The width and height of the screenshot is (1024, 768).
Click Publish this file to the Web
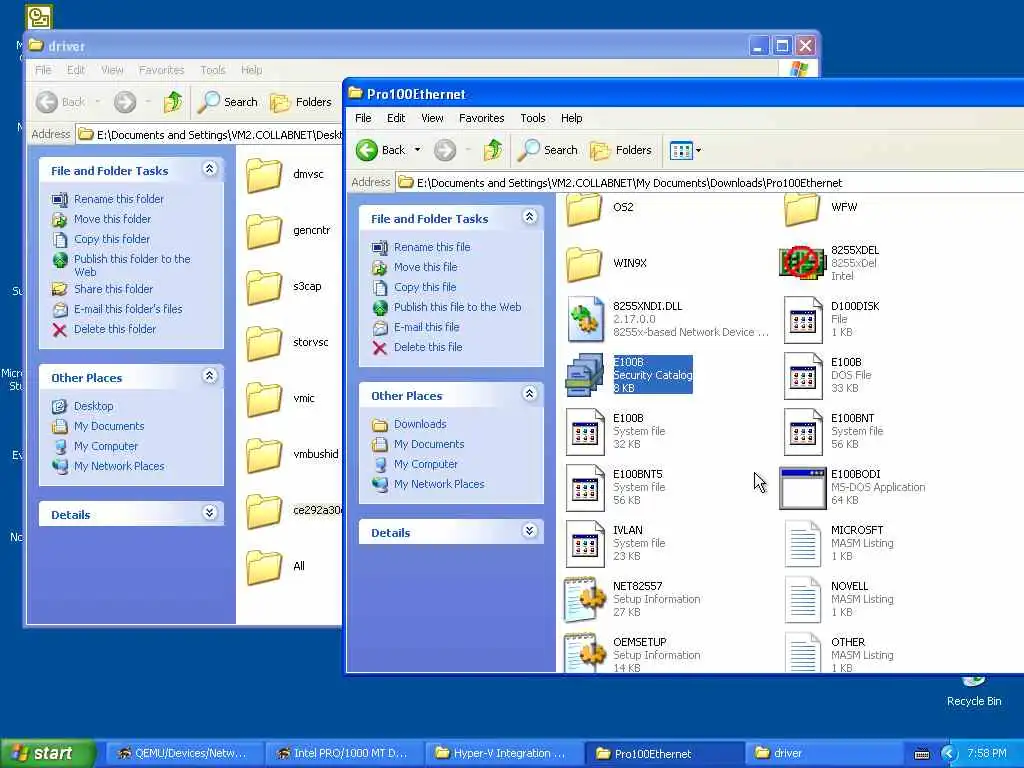pos(457,307)
